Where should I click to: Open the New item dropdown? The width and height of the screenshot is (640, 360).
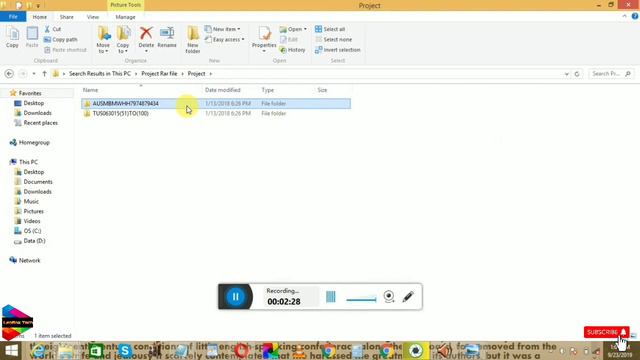[222, 29]
